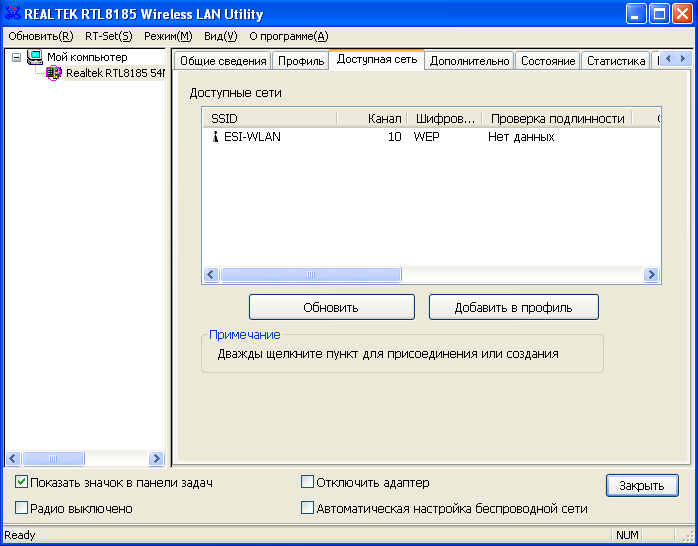Select Мой компьютер tree label
The height and width of the screenshot is (546, 698).
pyautogui.click(x=87, y=57)
